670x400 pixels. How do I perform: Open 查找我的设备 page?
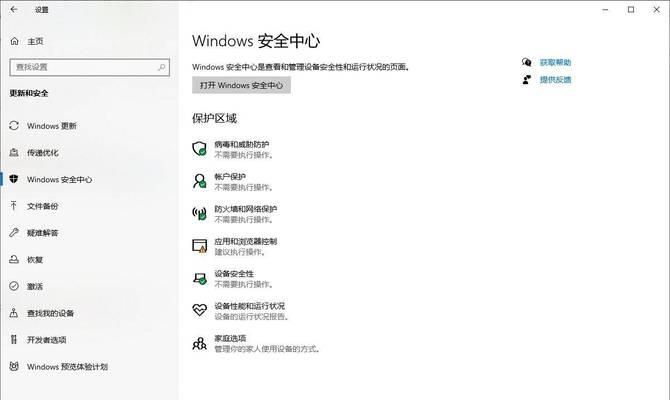pos(50,313)
